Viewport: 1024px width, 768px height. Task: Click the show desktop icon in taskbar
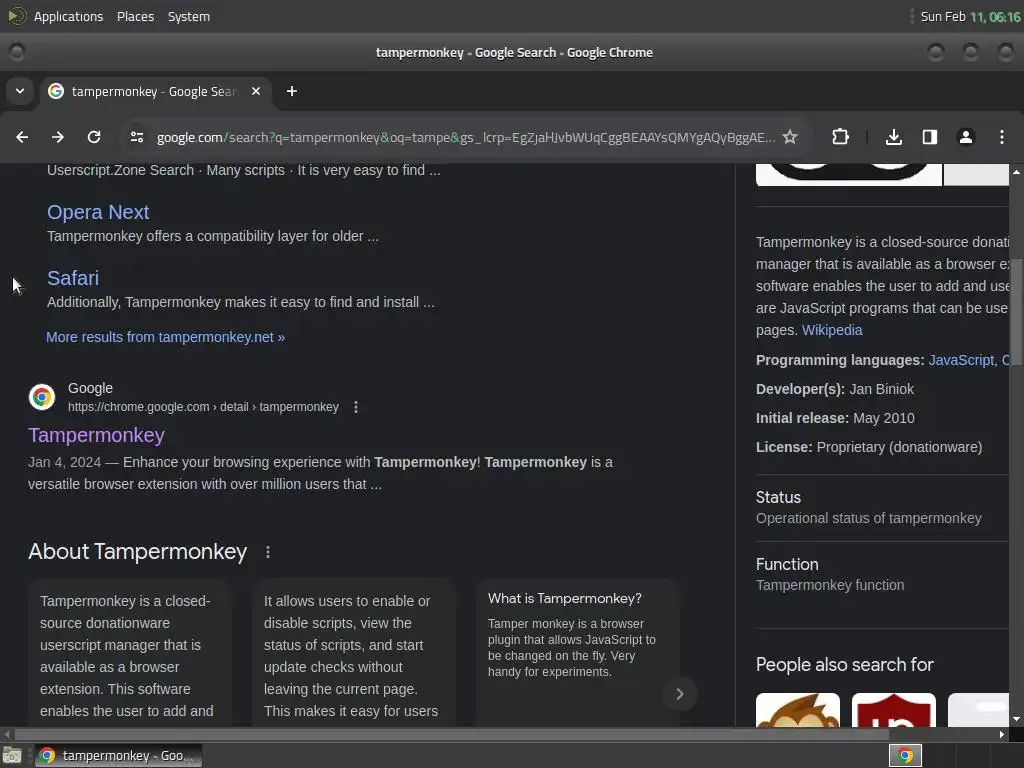point(12,756)
